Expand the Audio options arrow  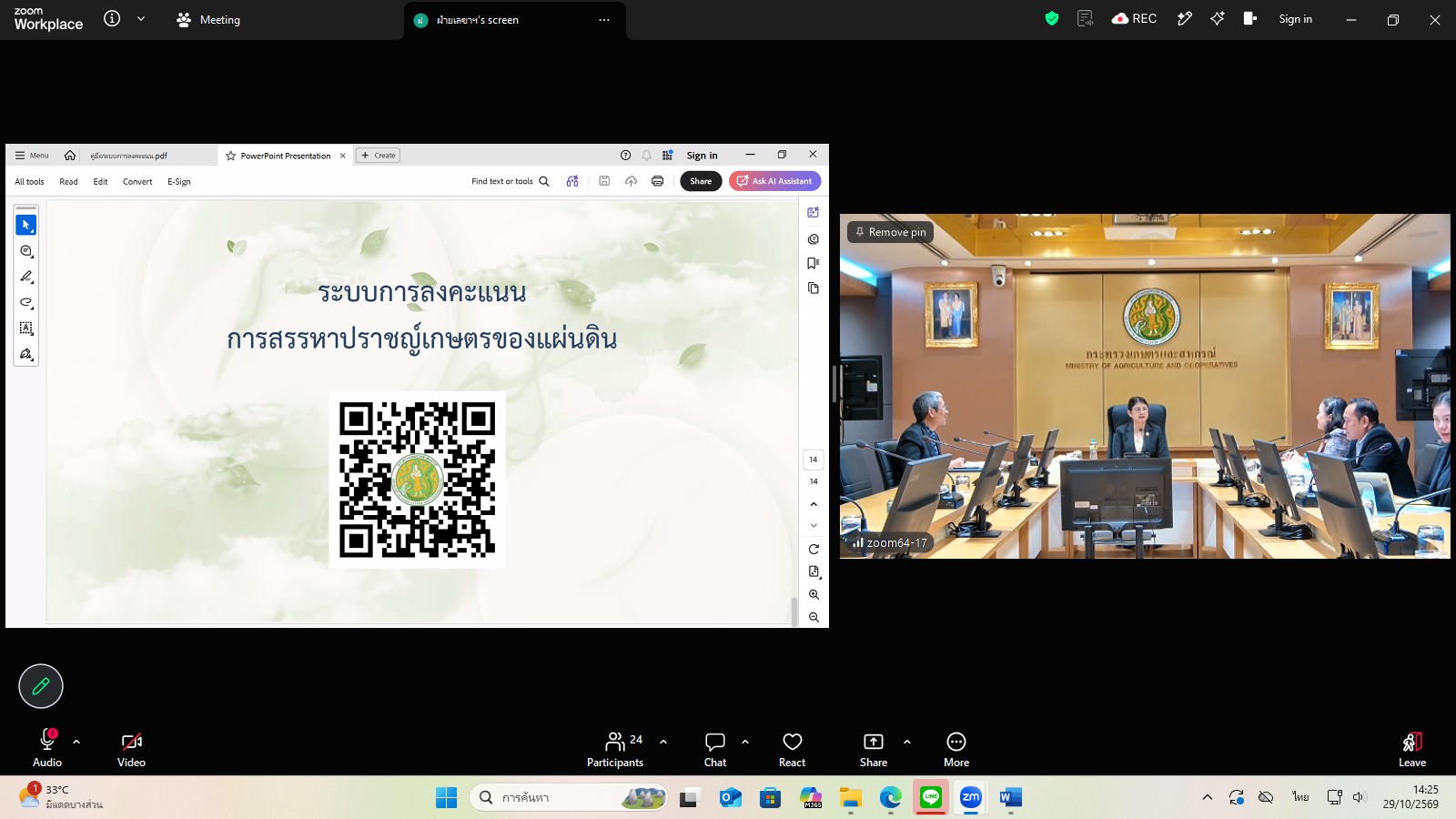pyautogui.click(x=76, y=742)
